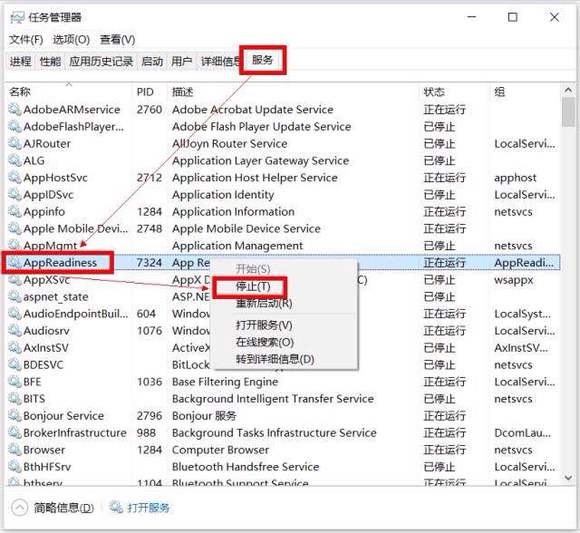Screen dimensions: 580x533
Task: Click the AdobeFlashPlayer service icon
Action: click(15, 126)
